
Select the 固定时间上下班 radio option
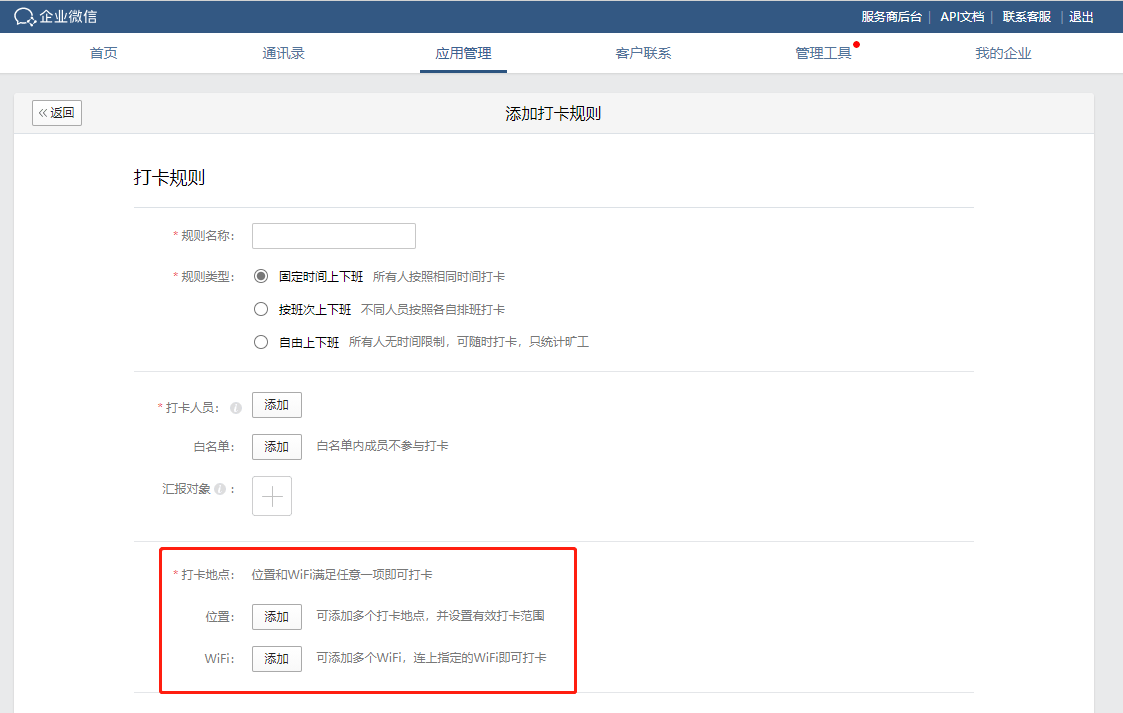point(261,276)
